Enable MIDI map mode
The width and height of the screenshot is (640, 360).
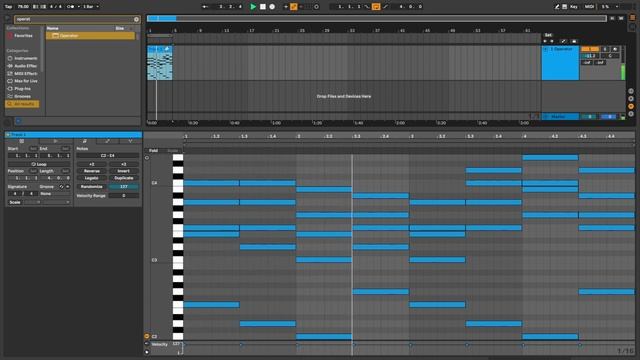point(589,7)
